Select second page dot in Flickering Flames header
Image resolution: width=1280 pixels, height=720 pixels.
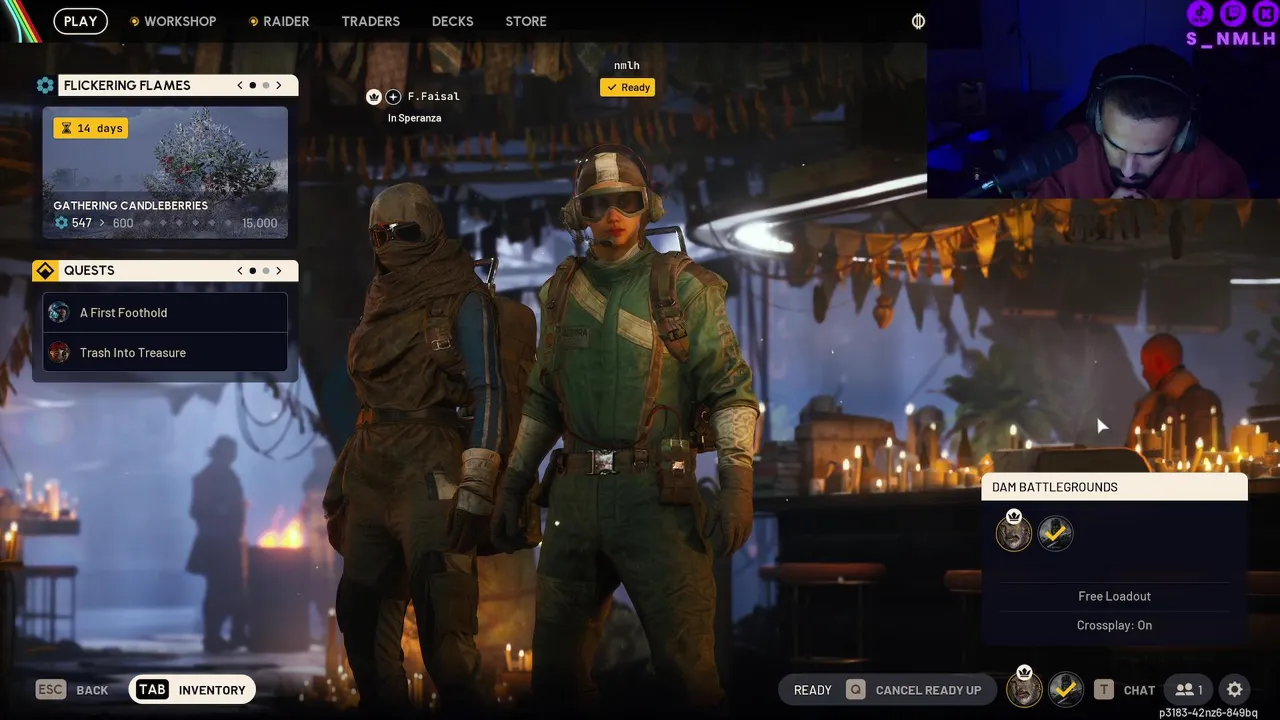[265, 86]
